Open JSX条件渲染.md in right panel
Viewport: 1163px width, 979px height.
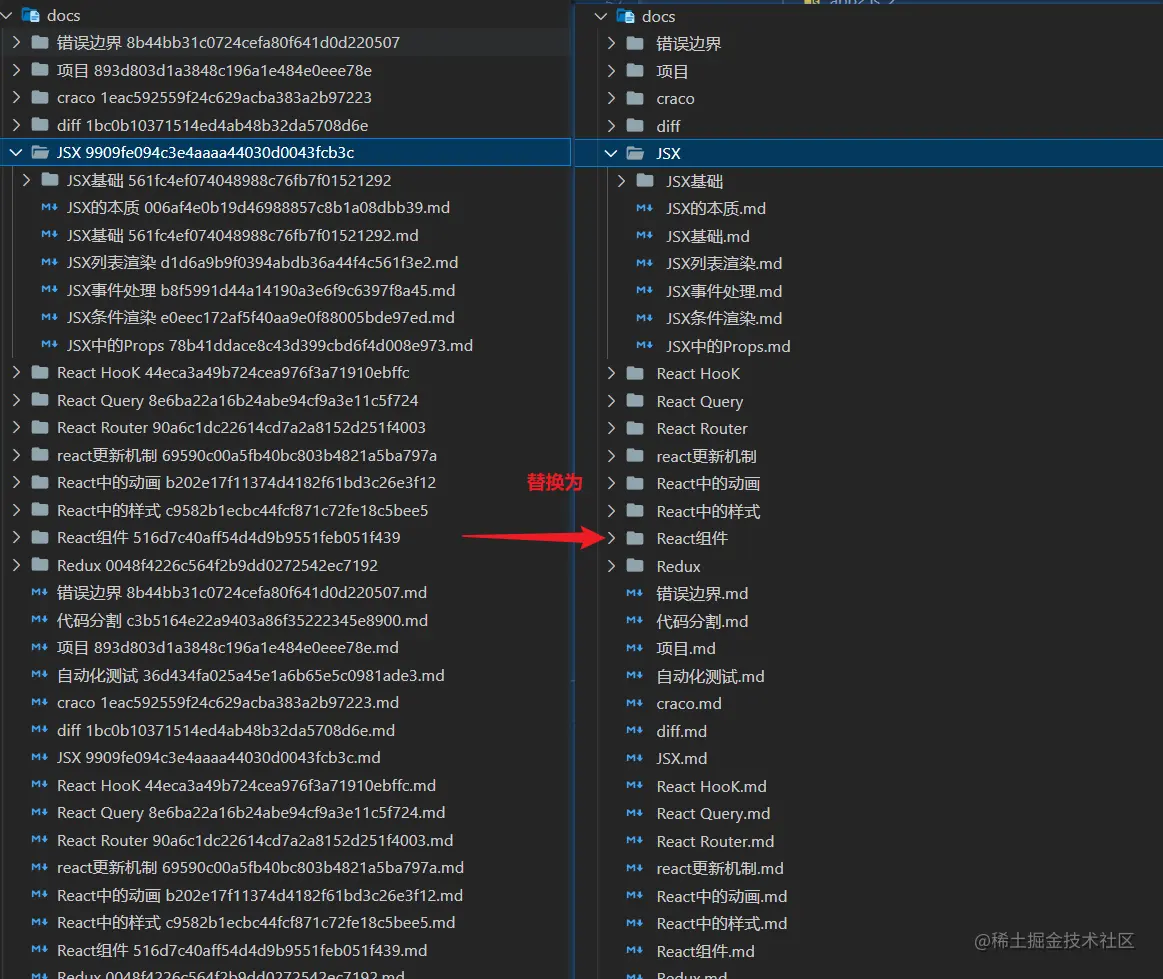coord(724,318)
